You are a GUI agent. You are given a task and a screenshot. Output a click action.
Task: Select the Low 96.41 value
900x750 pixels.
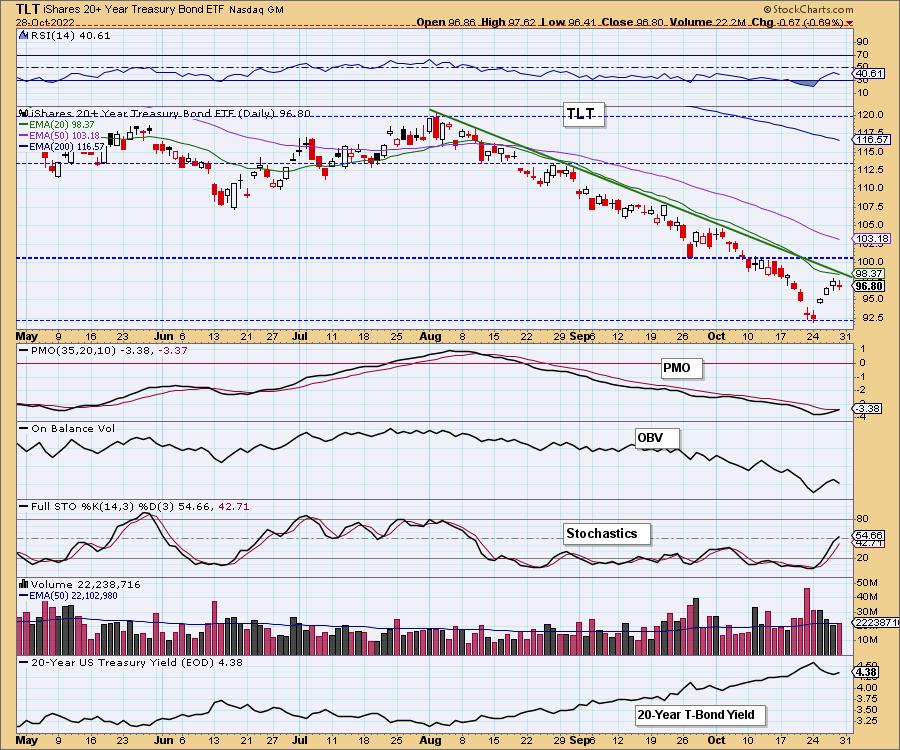[568, 22]
